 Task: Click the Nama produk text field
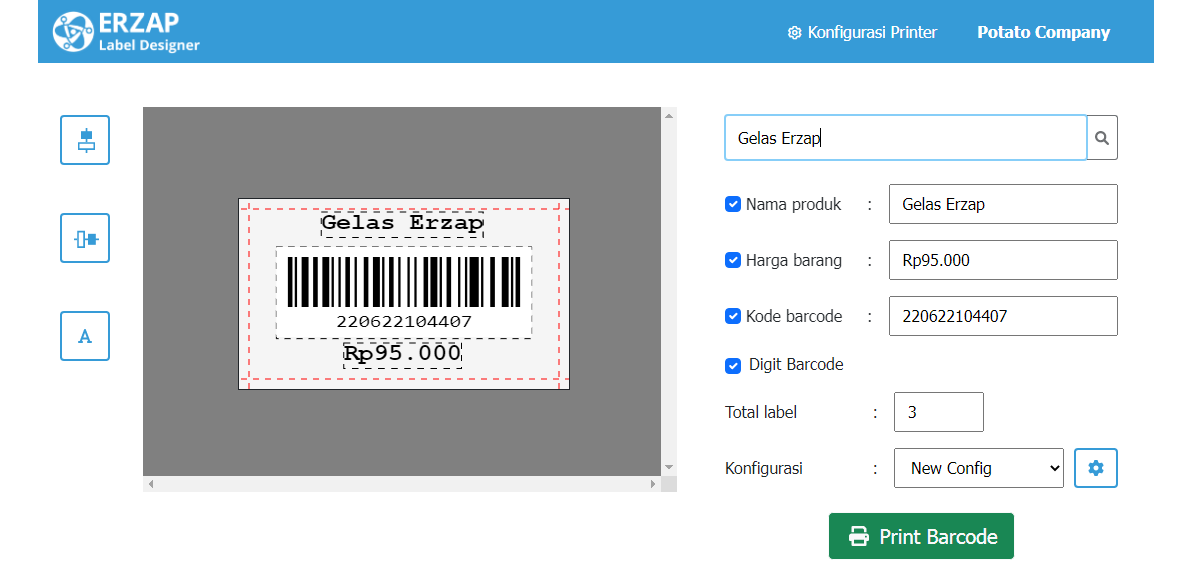1003,204
